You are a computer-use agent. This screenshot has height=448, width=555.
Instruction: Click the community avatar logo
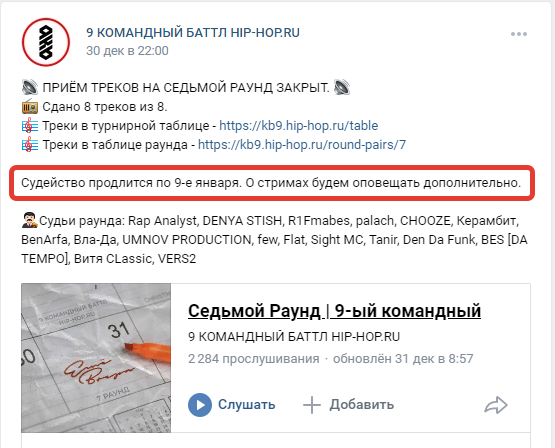[x=46, y=42]
